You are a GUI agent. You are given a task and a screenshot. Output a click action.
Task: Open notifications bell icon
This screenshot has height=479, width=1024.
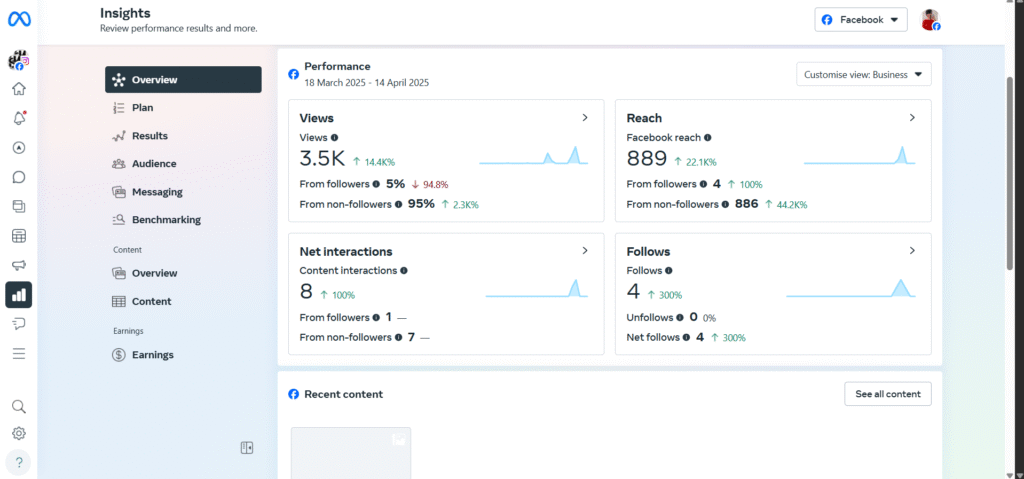click(18, 118)
